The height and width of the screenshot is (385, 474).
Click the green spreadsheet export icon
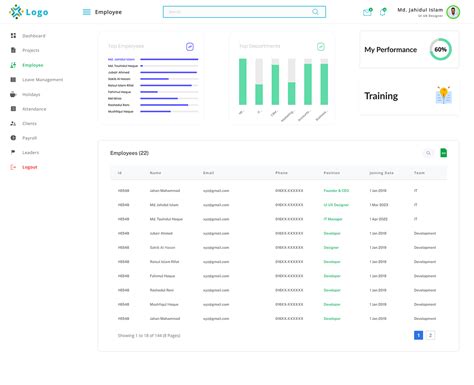pos(444,153)
